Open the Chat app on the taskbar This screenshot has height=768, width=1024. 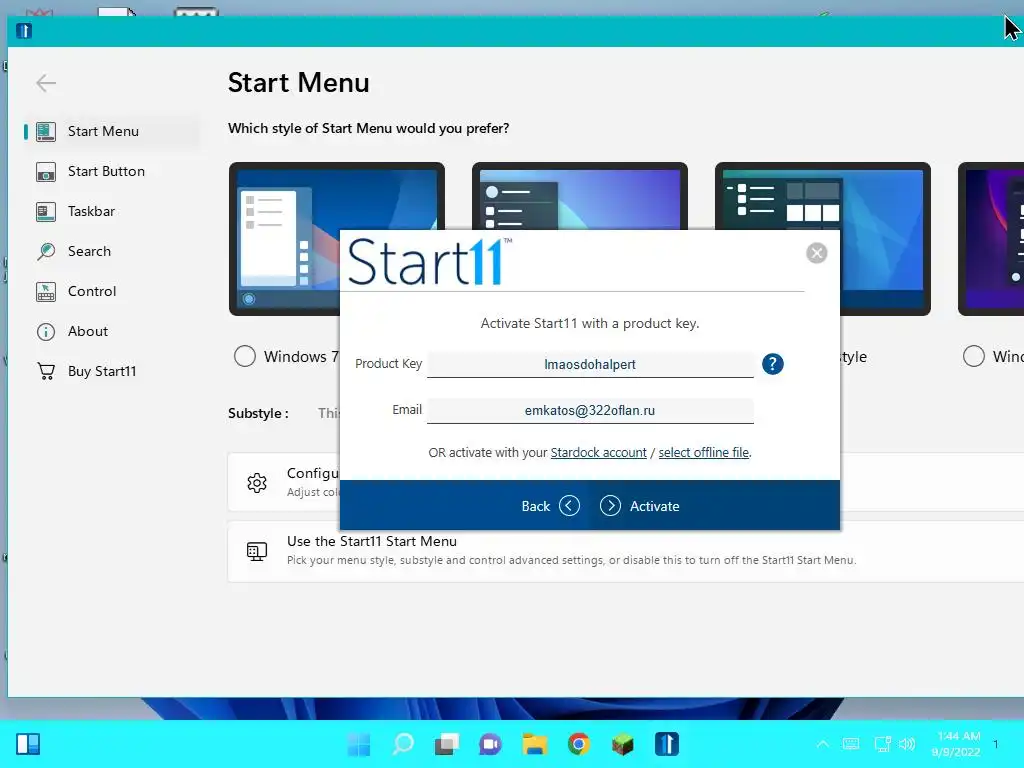(490, 744)
